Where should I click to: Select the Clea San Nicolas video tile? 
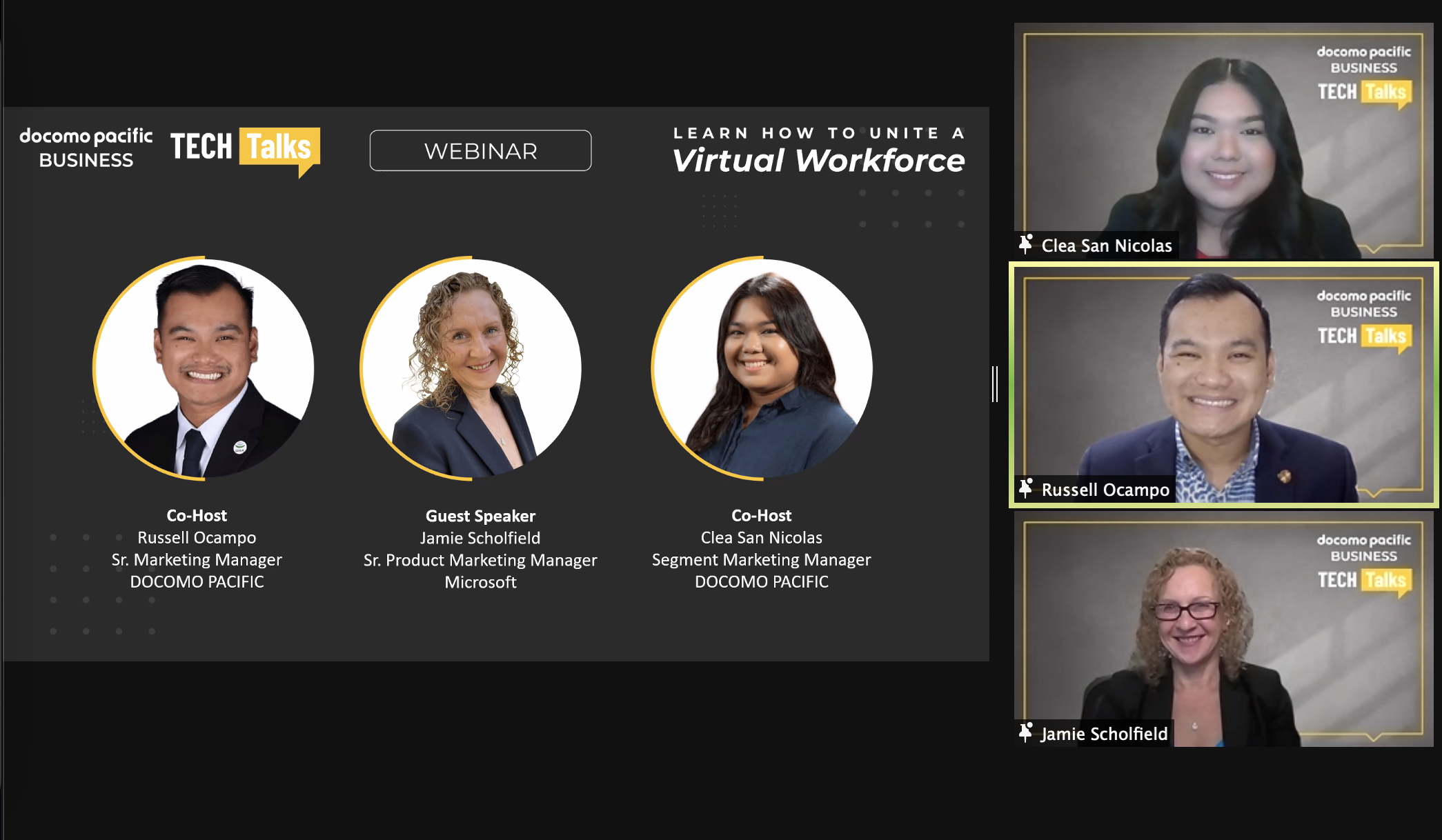tap(1224, 141)
